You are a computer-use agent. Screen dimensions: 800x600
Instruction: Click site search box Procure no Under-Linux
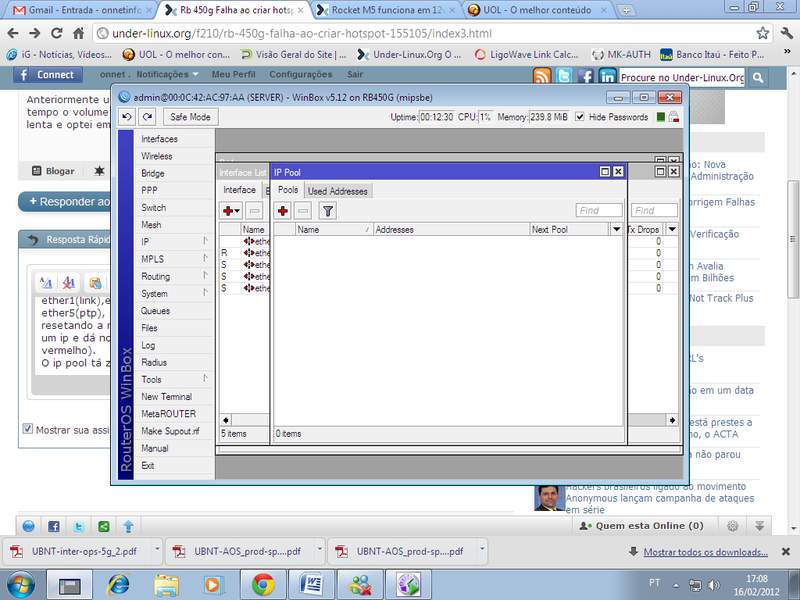[681, 78]
